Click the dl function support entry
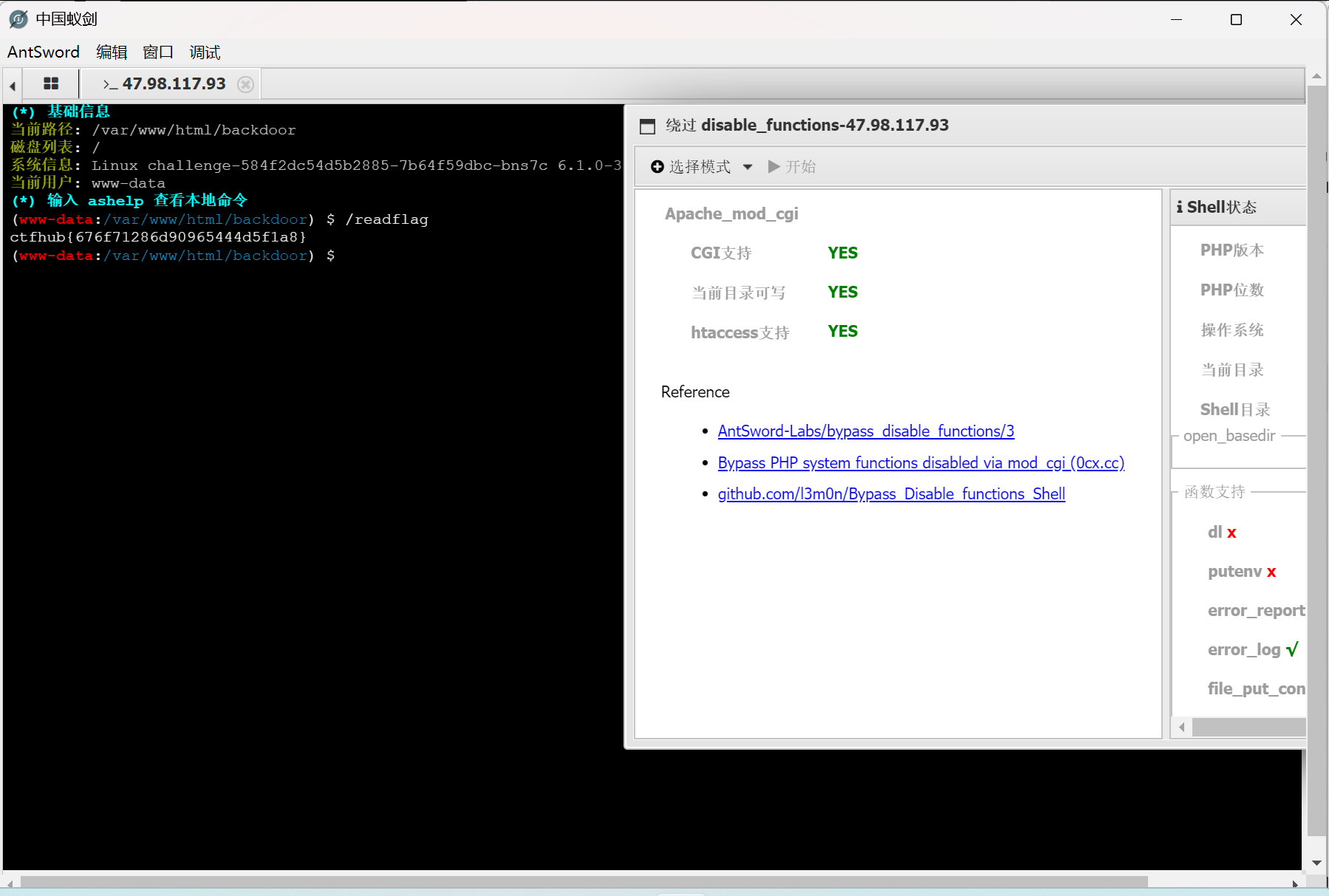Image resolution: width=1329 pixels, height=896 pixels. coord(1222,533)
